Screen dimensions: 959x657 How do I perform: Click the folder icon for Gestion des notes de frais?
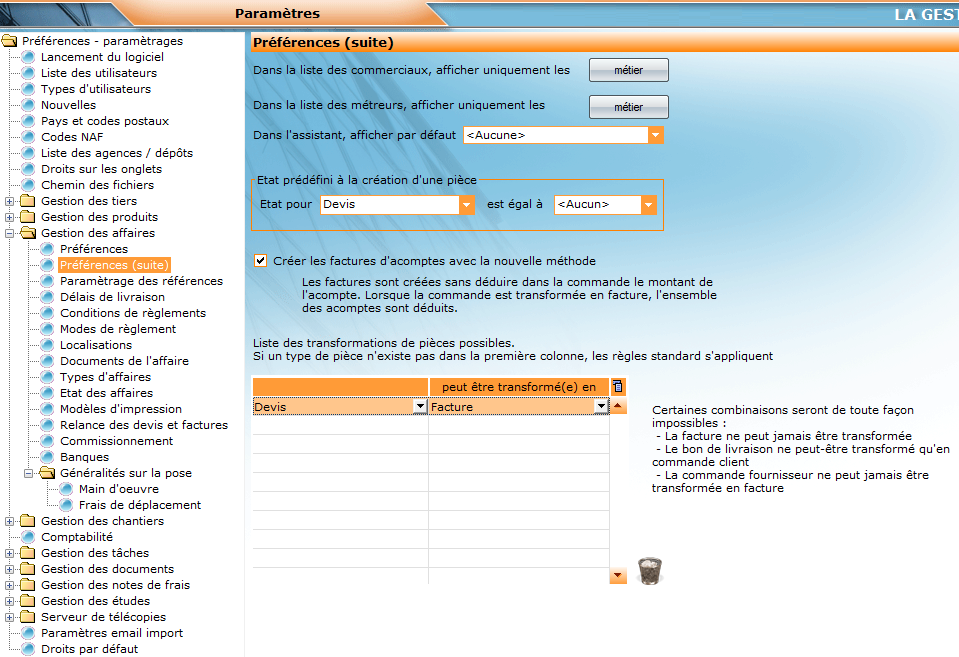coord(28,585)
